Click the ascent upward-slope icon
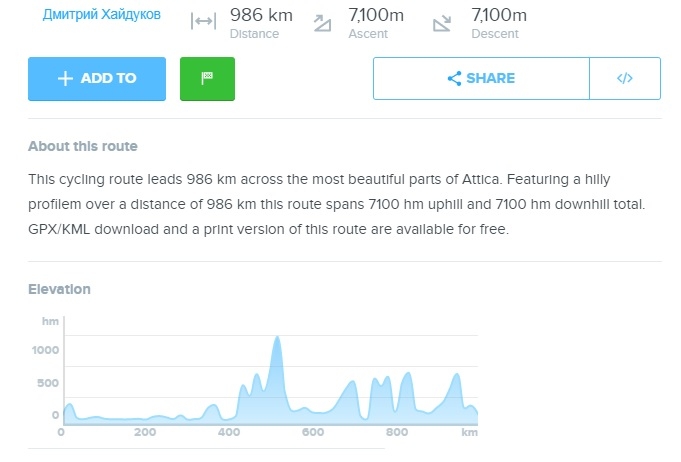 (x=322, y=23)
